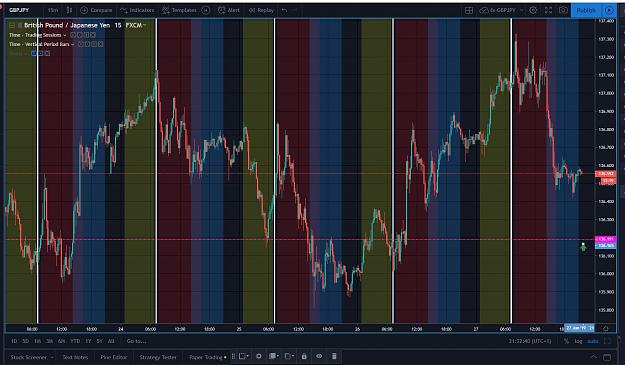625x365 pixels.
Task: Redo the last chart action
Action: tap(295, 10)
